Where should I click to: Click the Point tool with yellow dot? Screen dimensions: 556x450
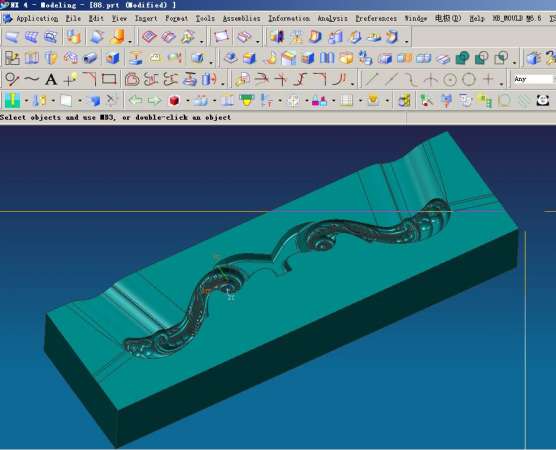(70, 79)
